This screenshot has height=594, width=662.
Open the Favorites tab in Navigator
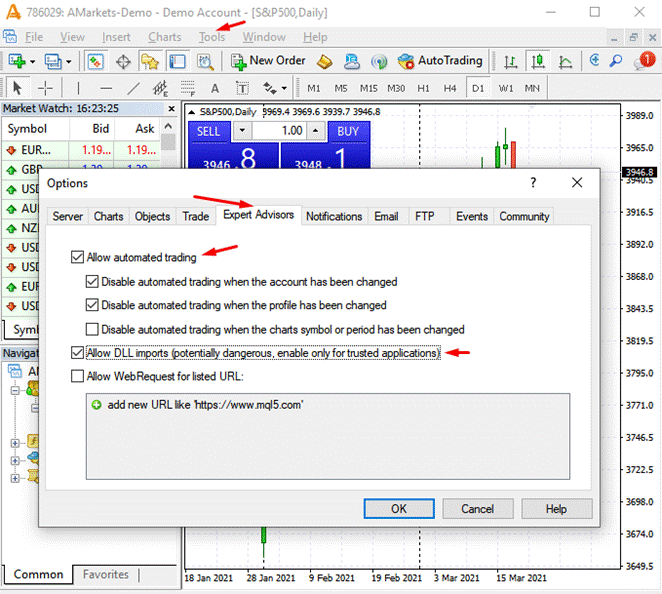[106, 575]
